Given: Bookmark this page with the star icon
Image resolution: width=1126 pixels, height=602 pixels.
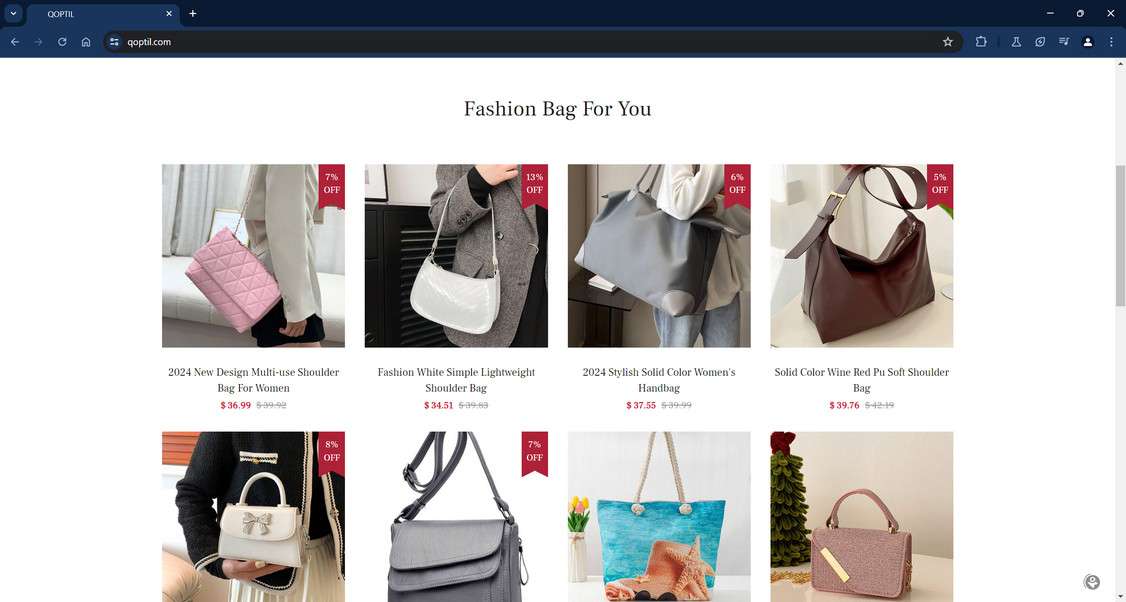Looking at the screenshot, I should click(x=948, y=42).
